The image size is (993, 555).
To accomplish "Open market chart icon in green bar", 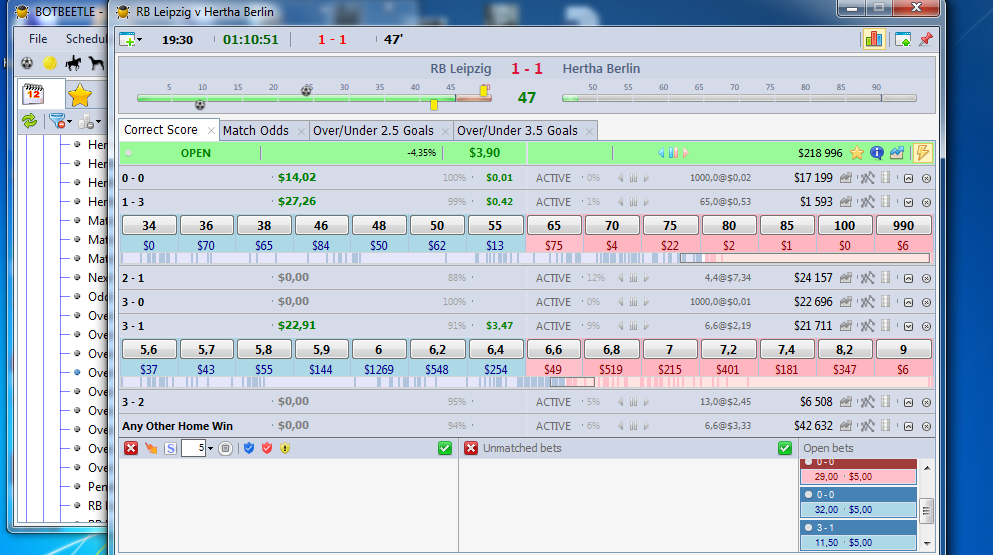I will pos(897,153).
